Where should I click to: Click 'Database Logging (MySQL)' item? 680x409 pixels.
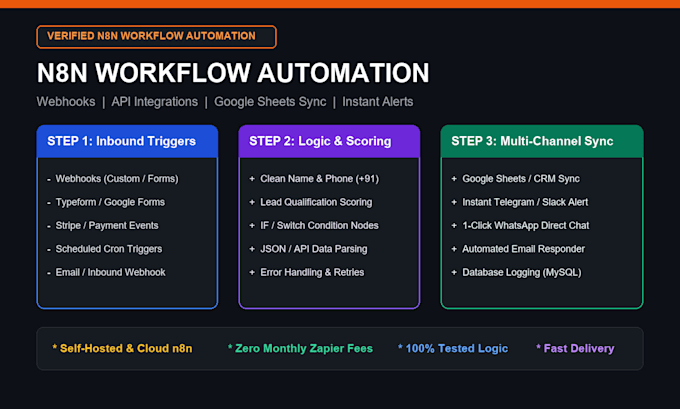[522, 272]
